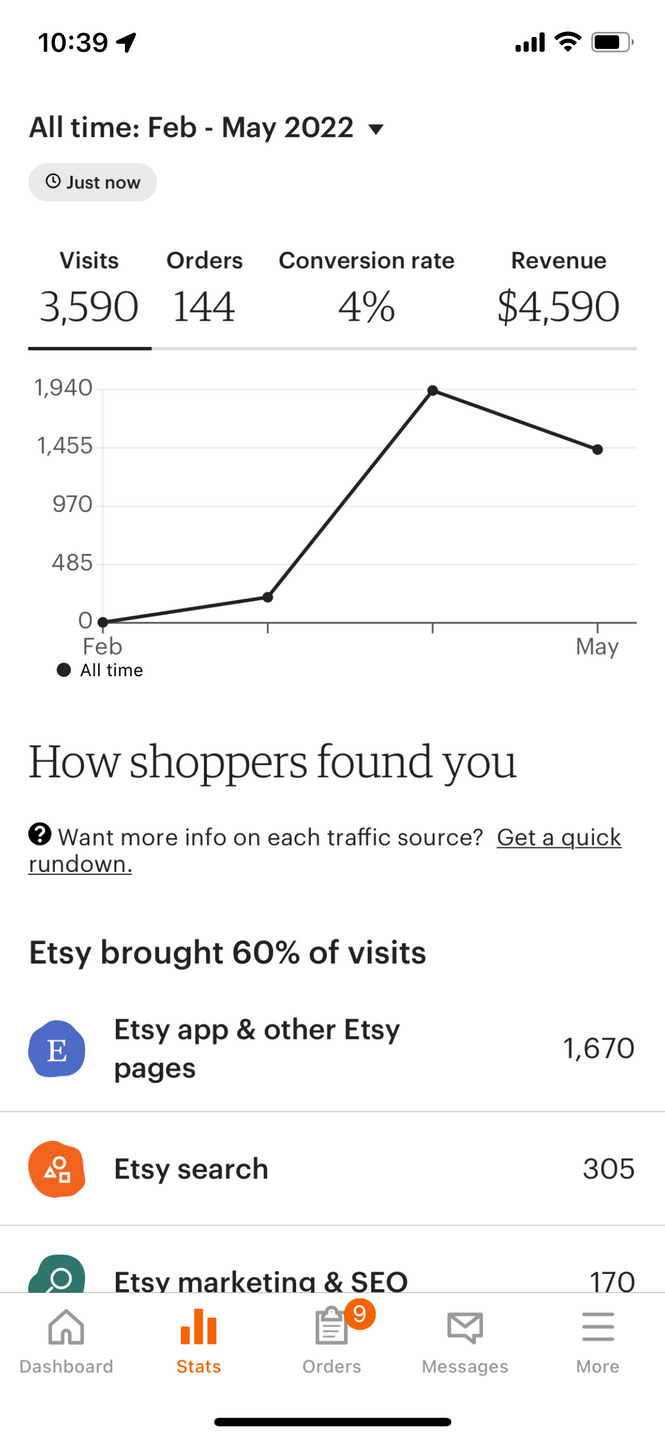Viewport: 665px width, 1440px height.
Task: Open the 'Get a quick rundown' link
Action: 558,838
